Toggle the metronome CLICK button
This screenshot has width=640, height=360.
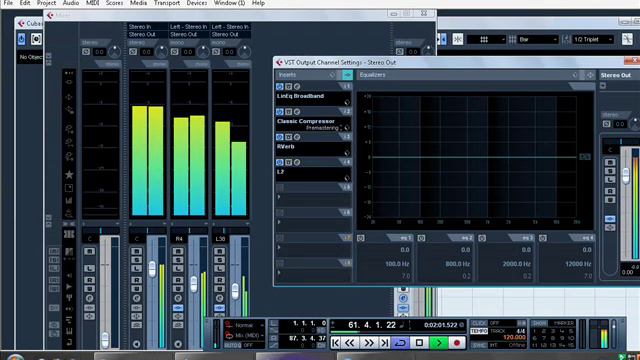pos(478,323)
